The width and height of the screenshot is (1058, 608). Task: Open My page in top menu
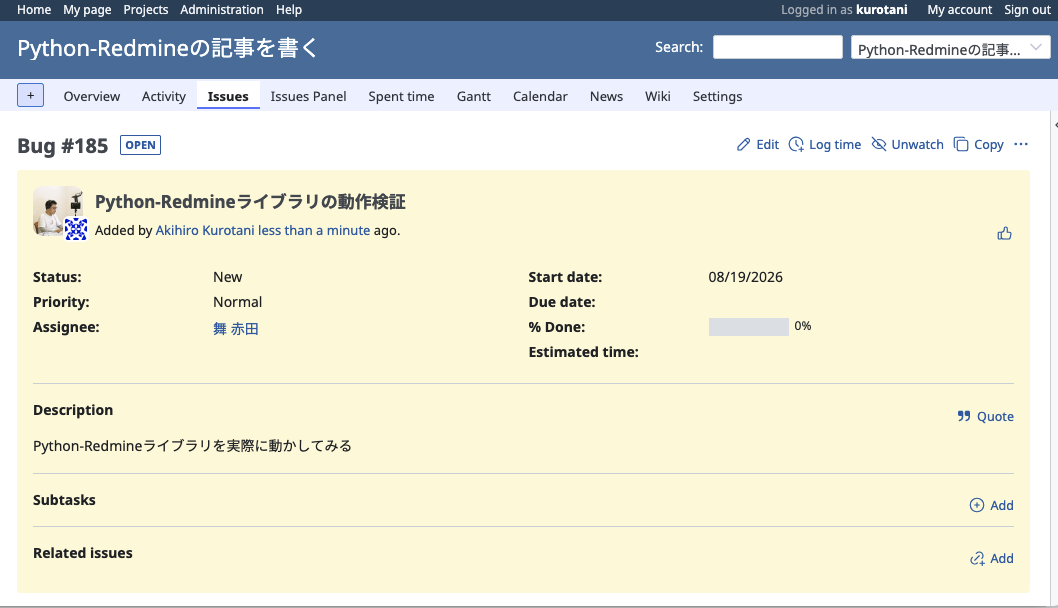tap(87, 9)
